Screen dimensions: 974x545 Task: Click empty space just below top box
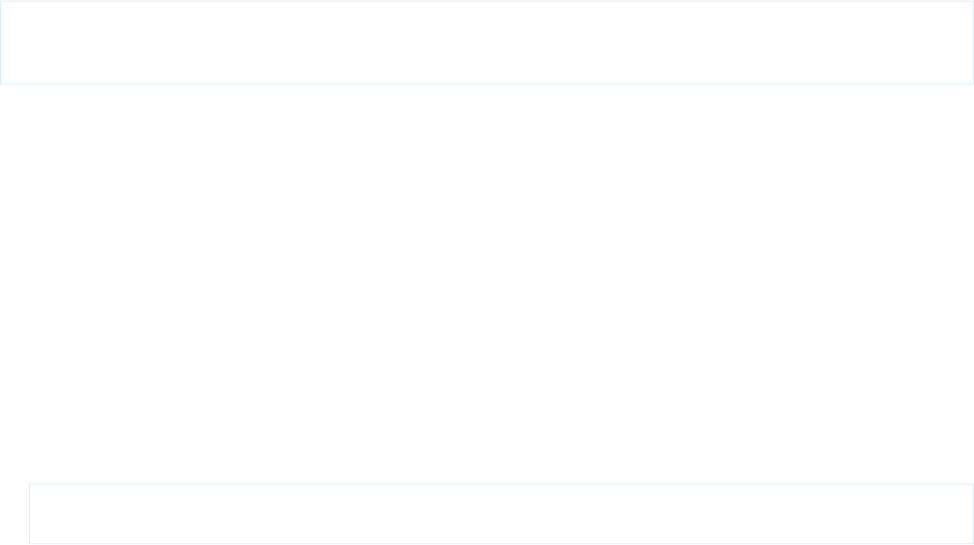click(487, 100)
